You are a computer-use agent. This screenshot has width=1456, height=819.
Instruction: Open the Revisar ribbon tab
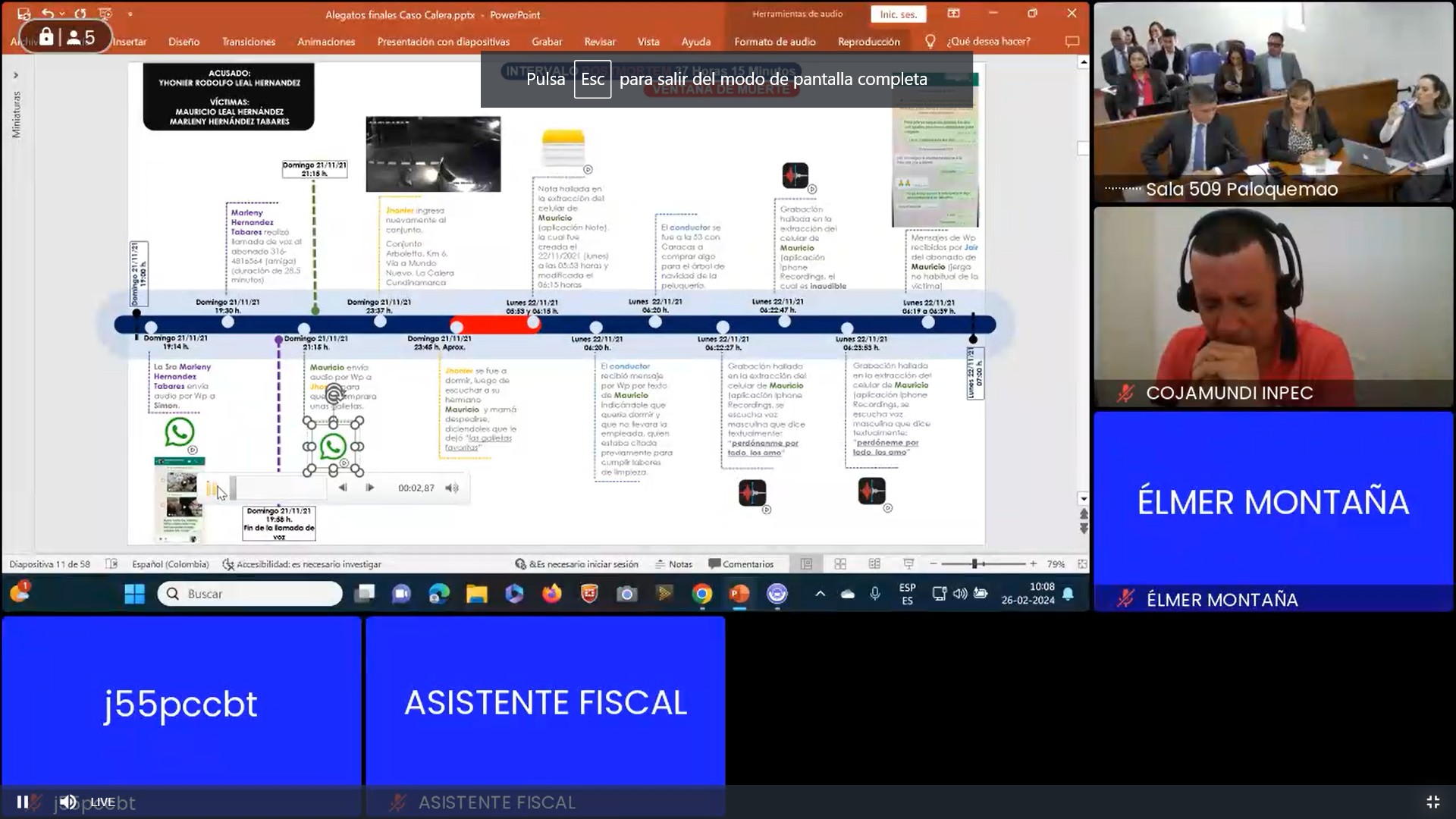(600, 42)
